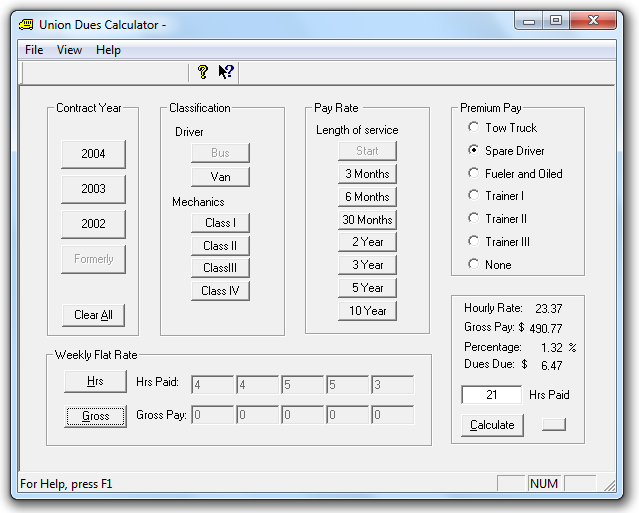The image size is (639, 513).
Task: Select the Fueler and Oiled radio button
Action: (x=474, y=174)
